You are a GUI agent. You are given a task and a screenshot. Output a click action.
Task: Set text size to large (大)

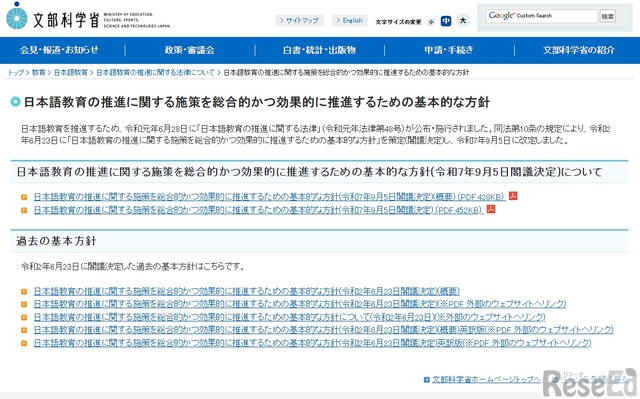click(463, 20)
